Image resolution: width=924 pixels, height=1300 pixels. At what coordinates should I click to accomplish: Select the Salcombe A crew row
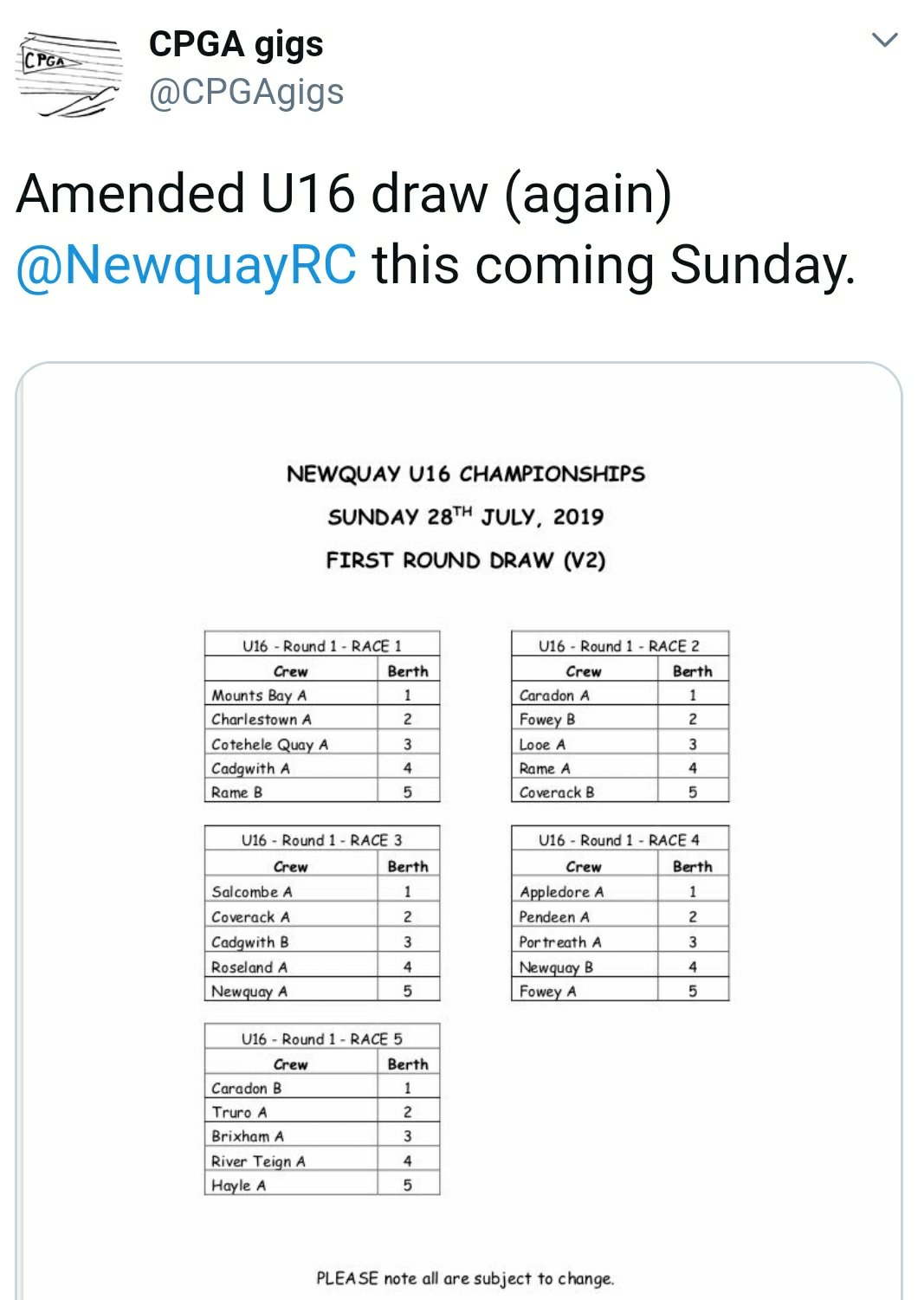322,891
